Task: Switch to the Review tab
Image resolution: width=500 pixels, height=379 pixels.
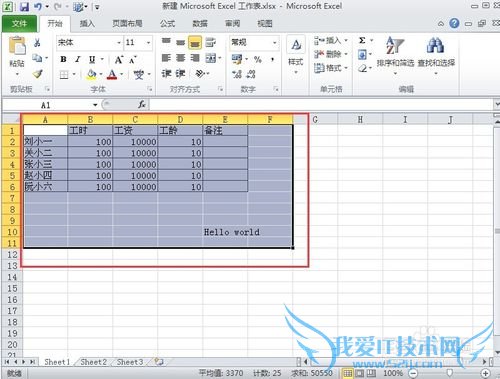Action: pyautogui.click(x=232, y=24)
